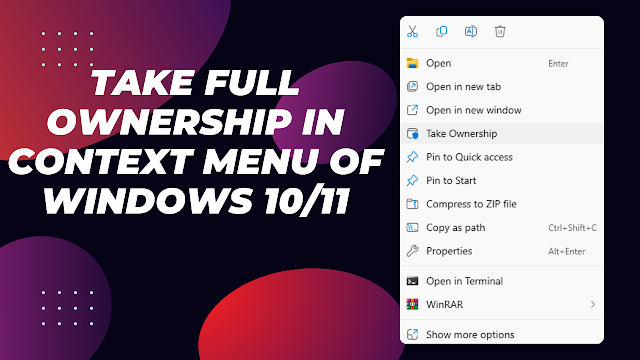Click the Compress to ZIP icon

coord(412,204)
